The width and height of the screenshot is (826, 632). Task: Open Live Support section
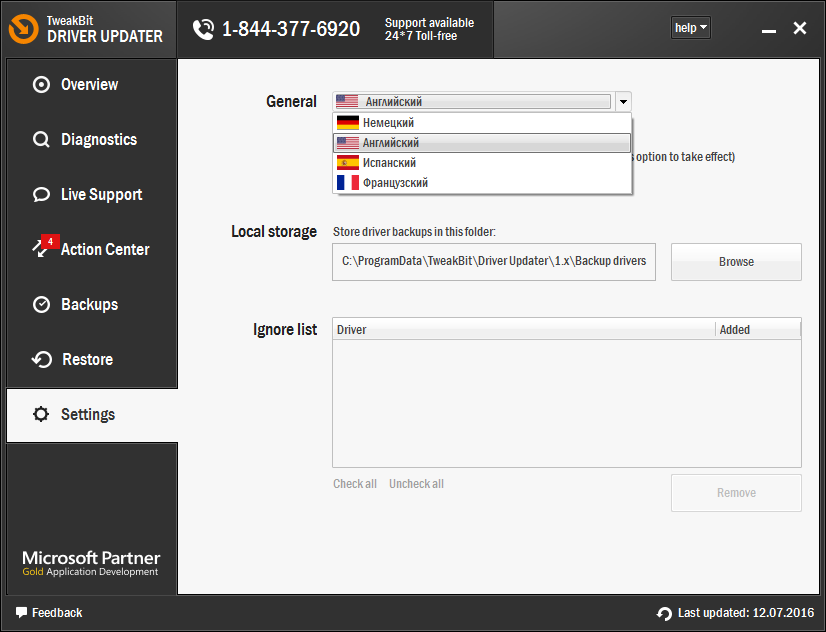[92, 194]
